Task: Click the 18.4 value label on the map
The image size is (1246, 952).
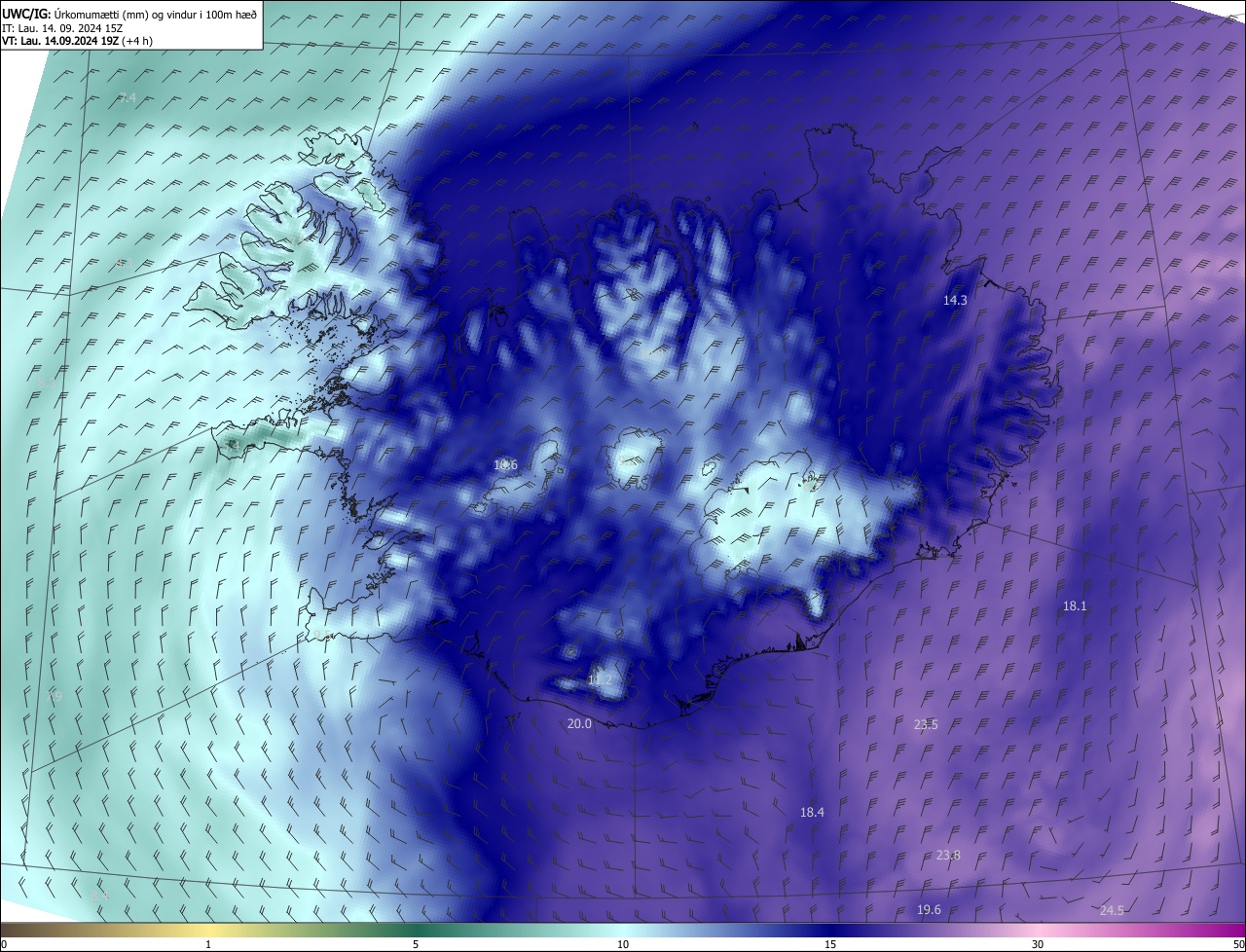Action: coord(812,813)
